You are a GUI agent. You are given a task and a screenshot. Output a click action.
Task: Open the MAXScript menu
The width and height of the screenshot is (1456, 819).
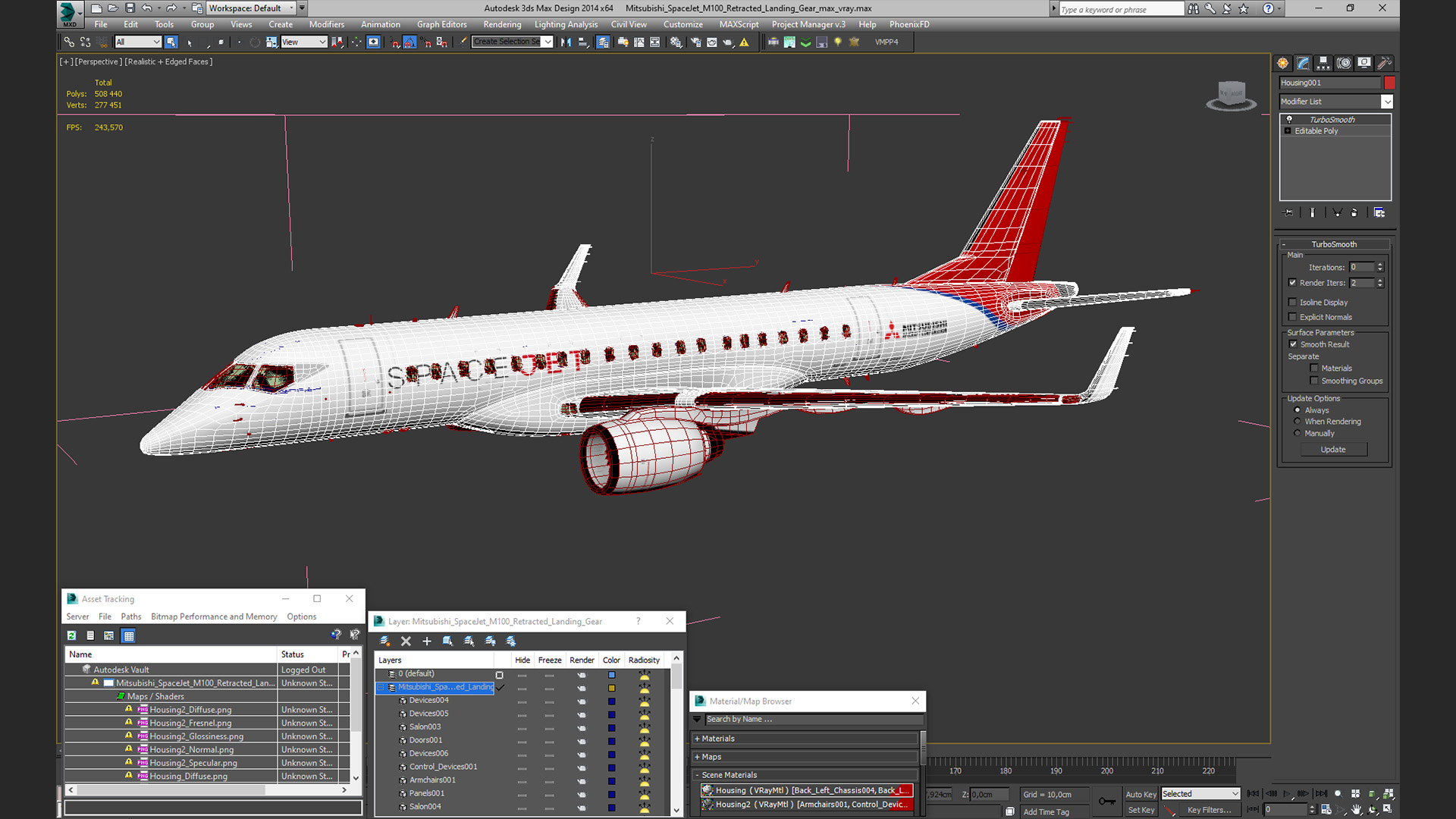[739, 24]
